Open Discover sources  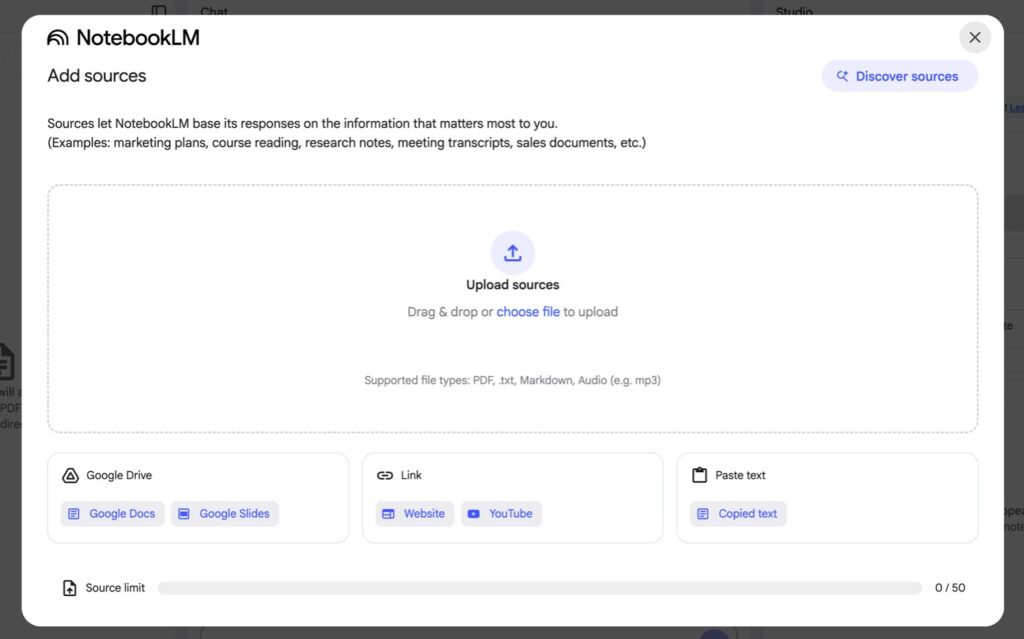coord(899,76)
